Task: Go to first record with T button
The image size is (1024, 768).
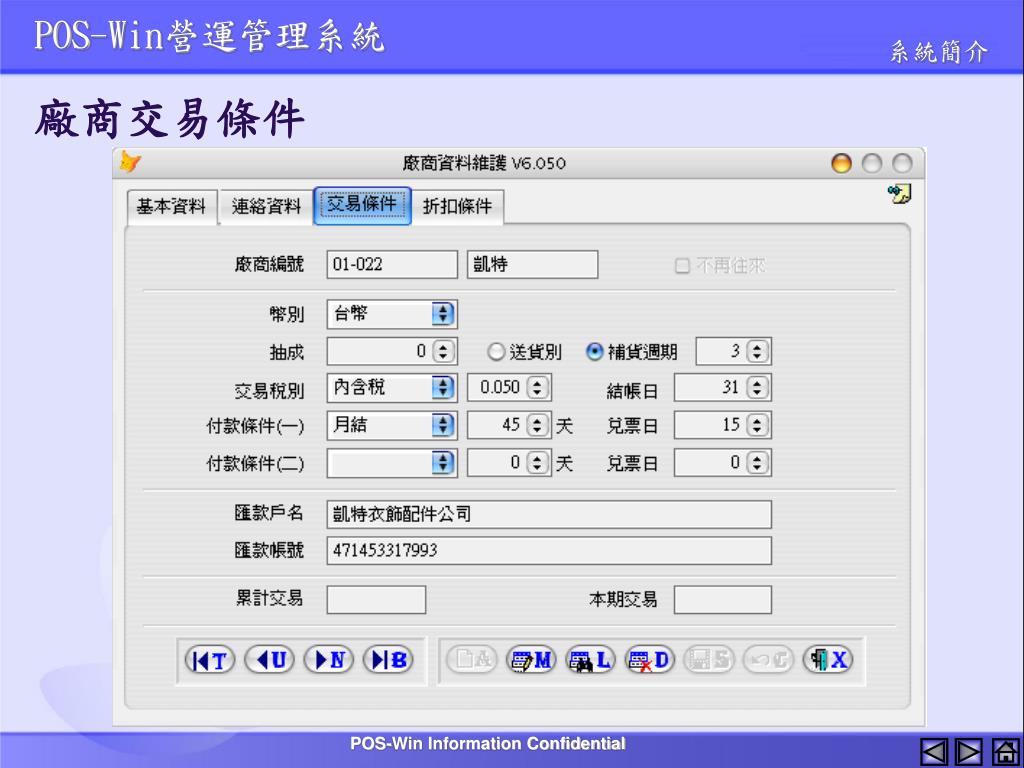Action: 210,660
